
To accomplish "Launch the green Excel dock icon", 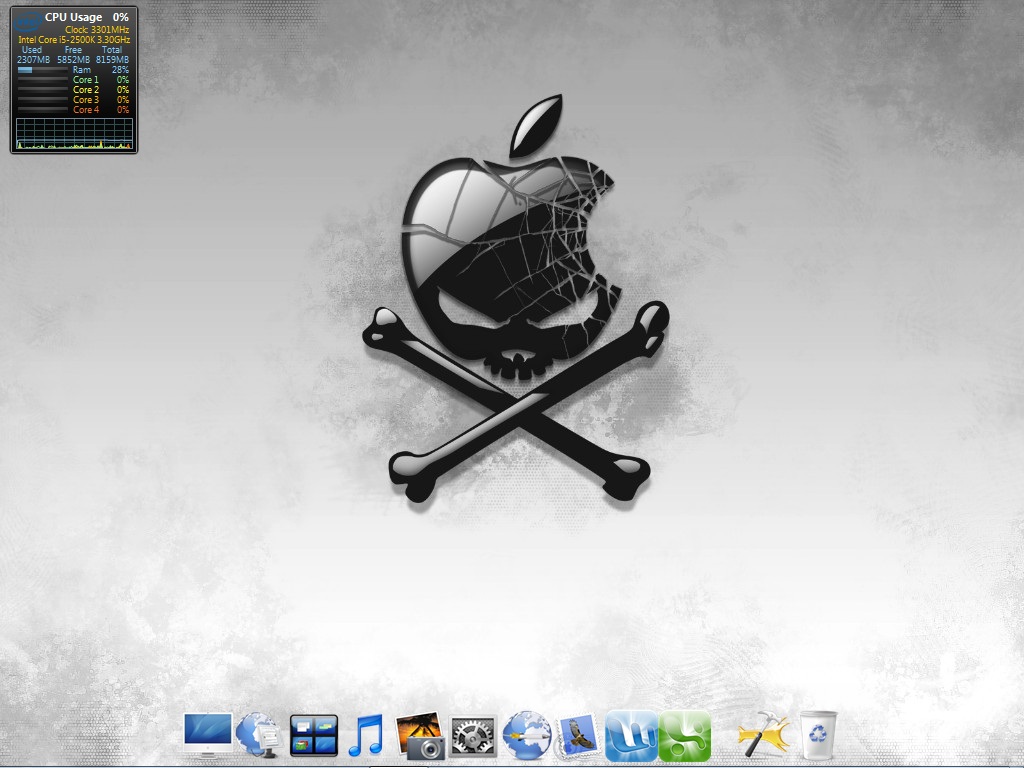I will pyautogui.click(x=684, y=736).
